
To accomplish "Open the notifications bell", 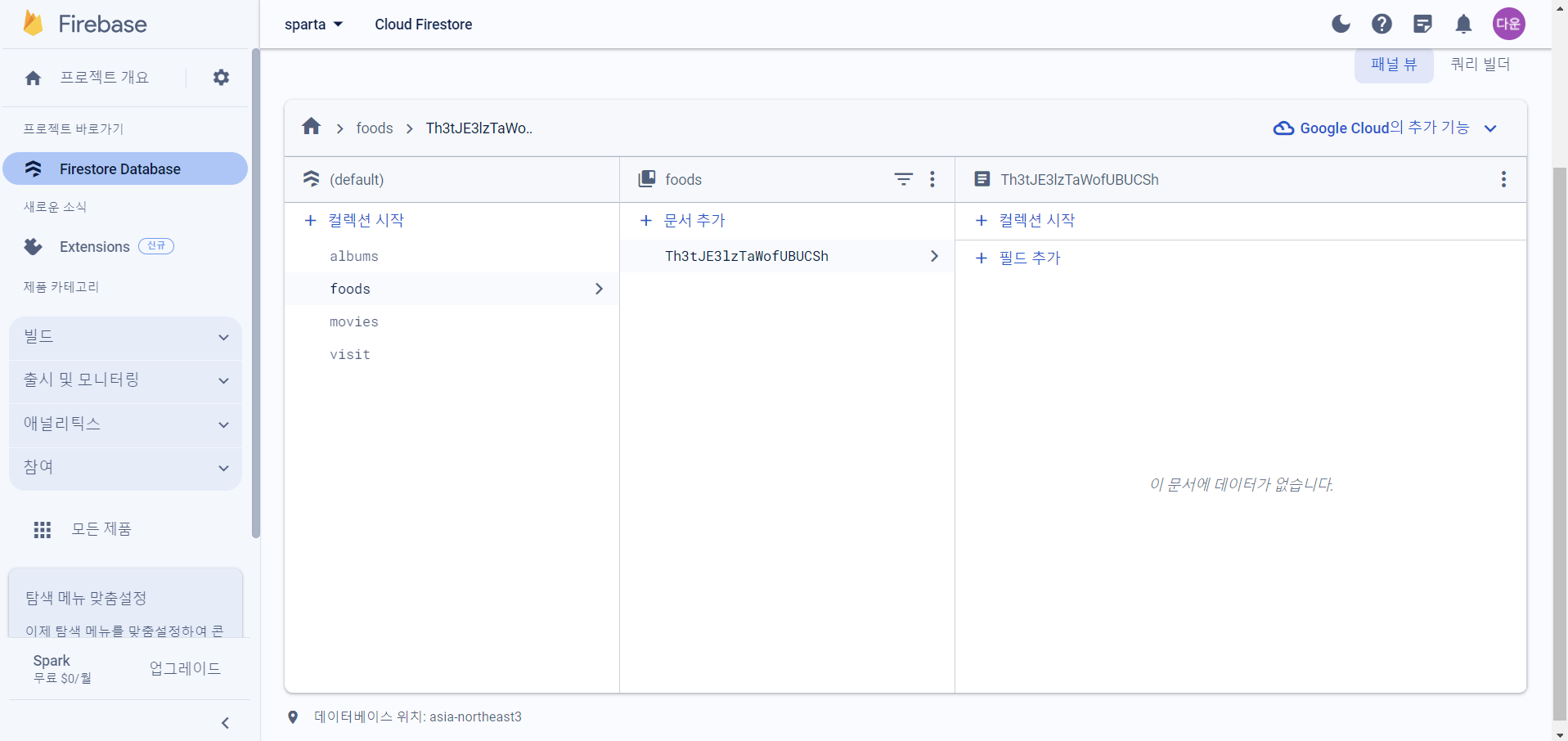I will click(x=1463, y=24).
